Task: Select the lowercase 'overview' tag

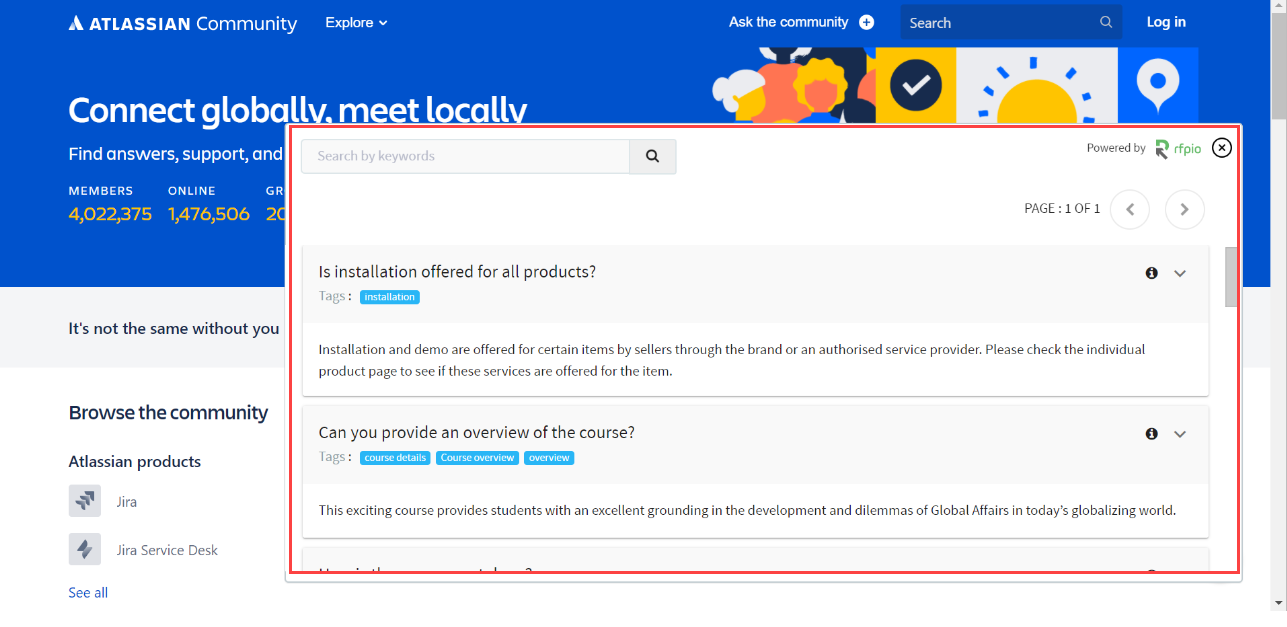Action: tap(549, 458)
